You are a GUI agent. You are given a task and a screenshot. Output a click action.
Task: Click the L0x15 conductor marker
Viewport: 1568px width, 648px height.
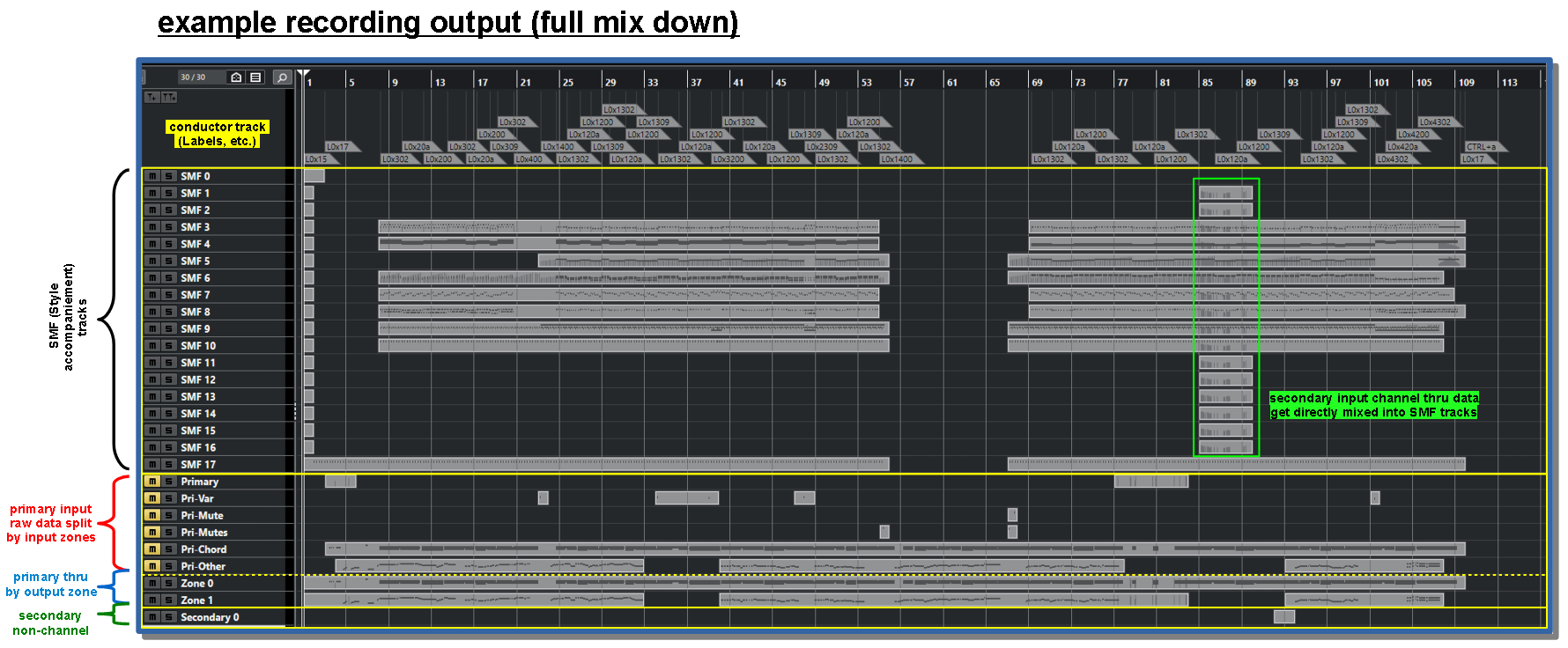click(317, 159)
